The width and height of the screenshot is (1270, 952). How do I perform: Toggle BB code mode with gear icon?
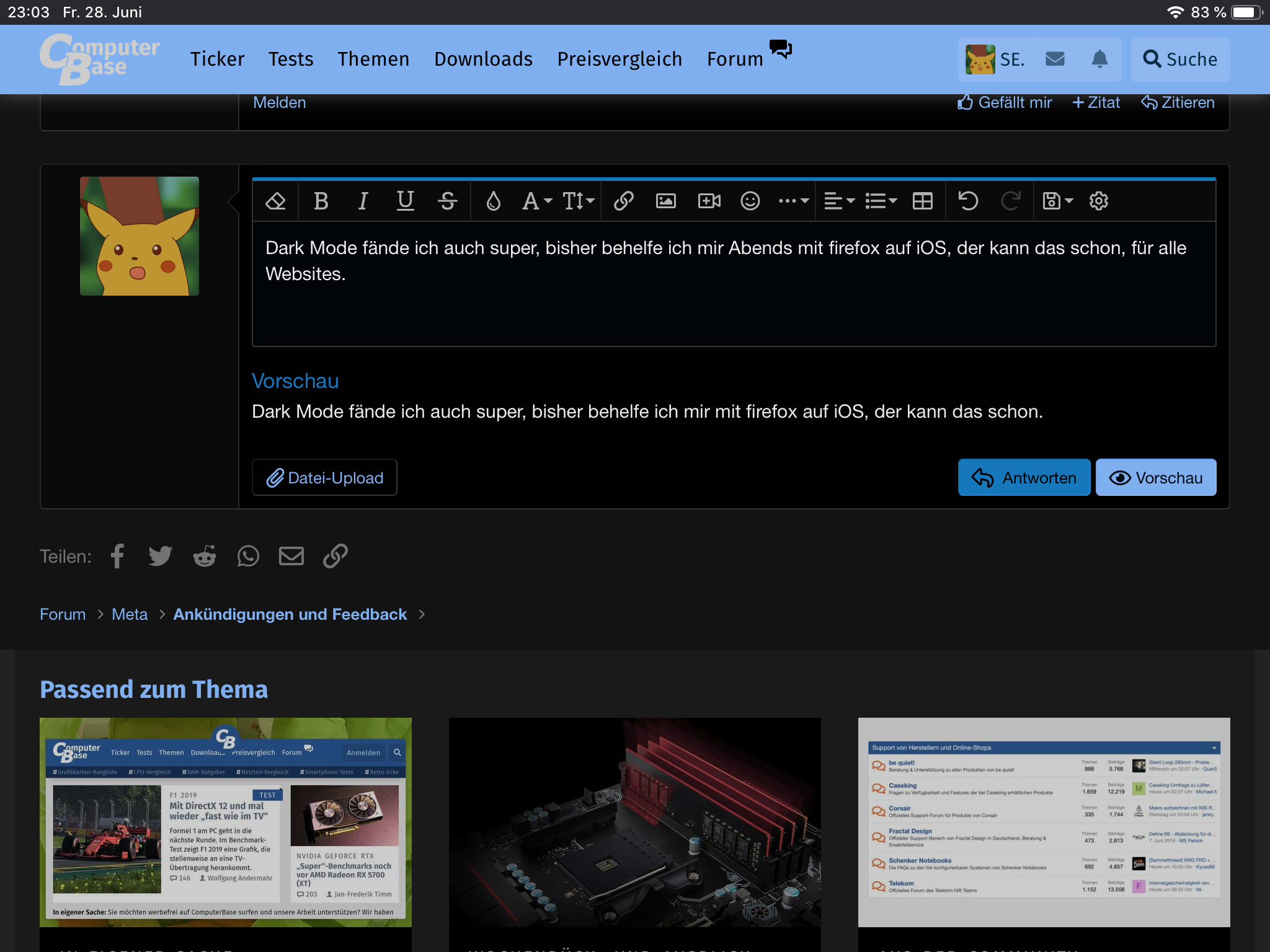tap(1098, 201)
